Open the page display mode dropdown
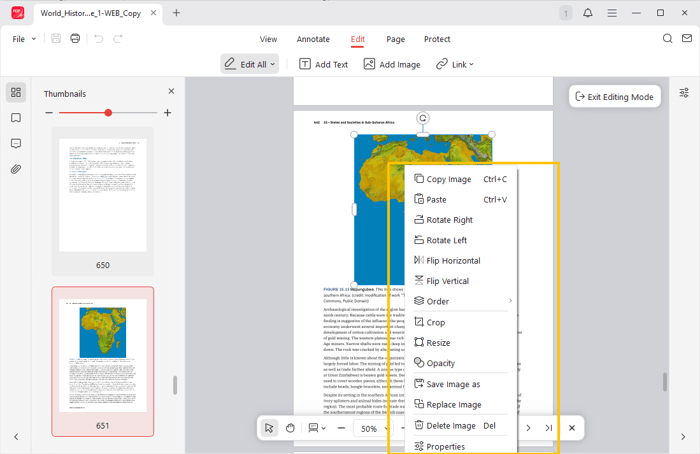Image resolution: width=700 pixels, height=454 pixels. [317, 428]
